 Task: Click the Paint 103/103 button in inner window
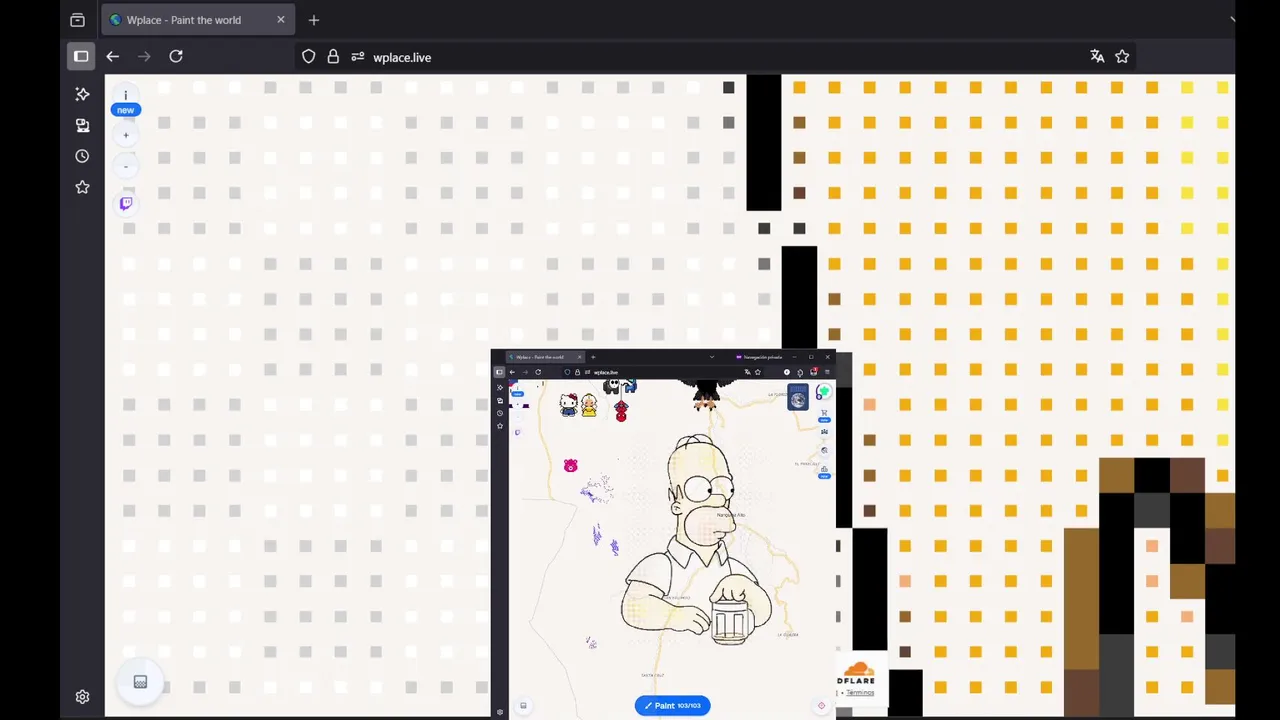coord(672,705)
